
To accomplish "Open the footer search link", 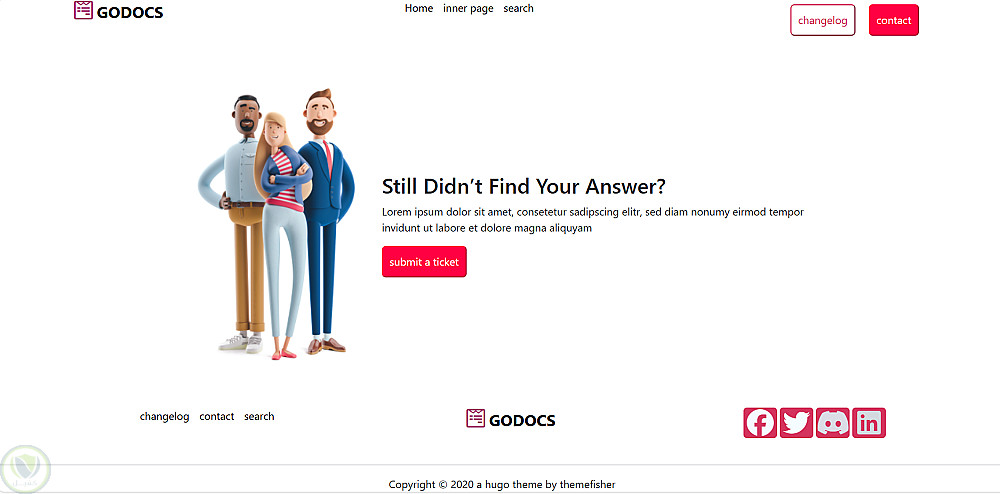I will (259, 416).
